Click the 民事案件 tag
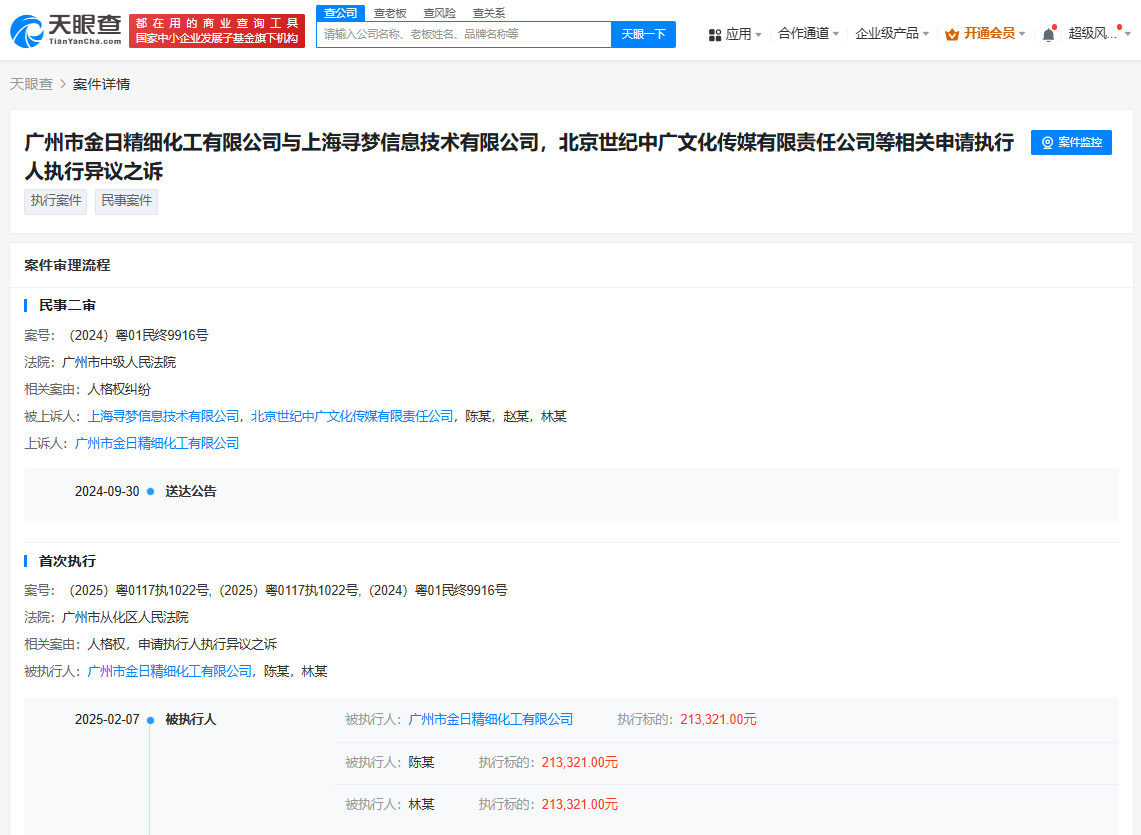The image size is (1141, 835). [x=126, y=201]
